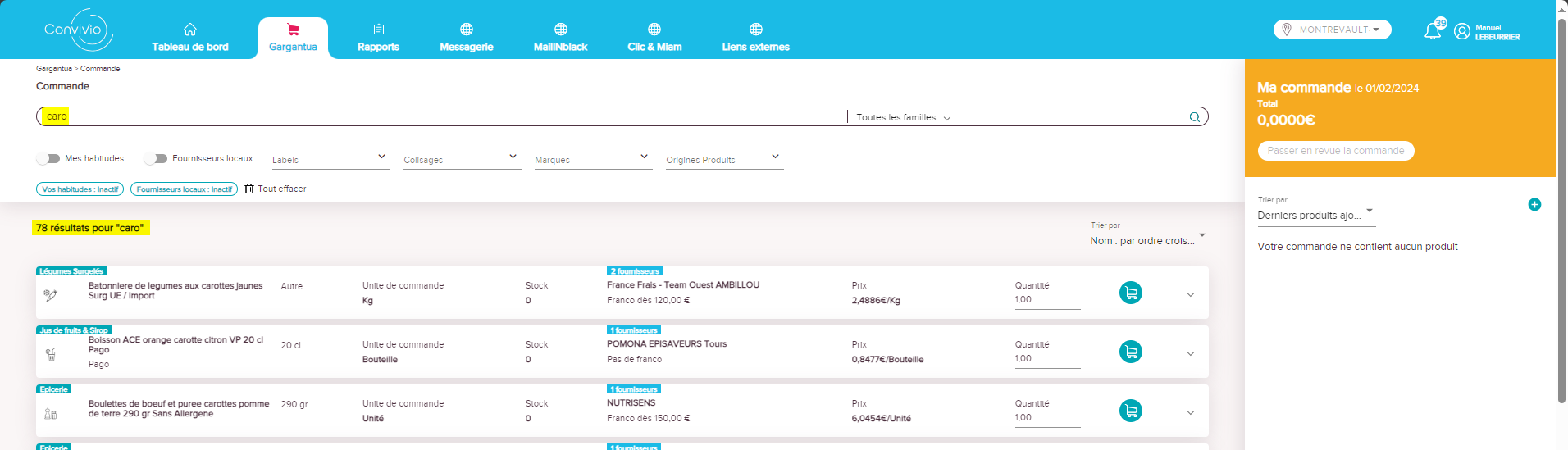Click the search field containing caro
Image resolution: width=1568 pixels, height=450 pixels.
point(443,116)
